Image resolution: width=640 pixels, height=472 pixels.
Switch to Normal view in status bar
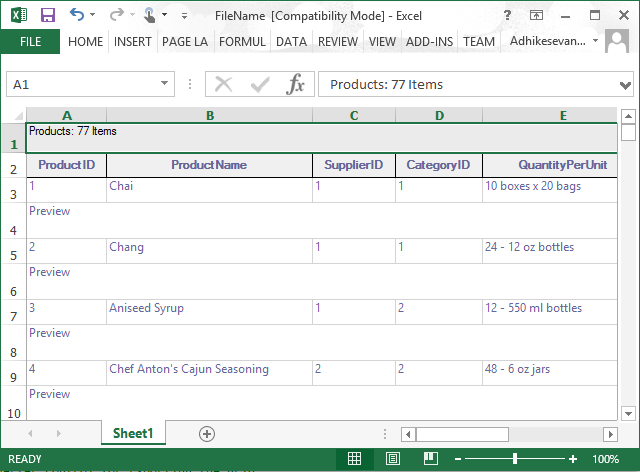[354, 459]
